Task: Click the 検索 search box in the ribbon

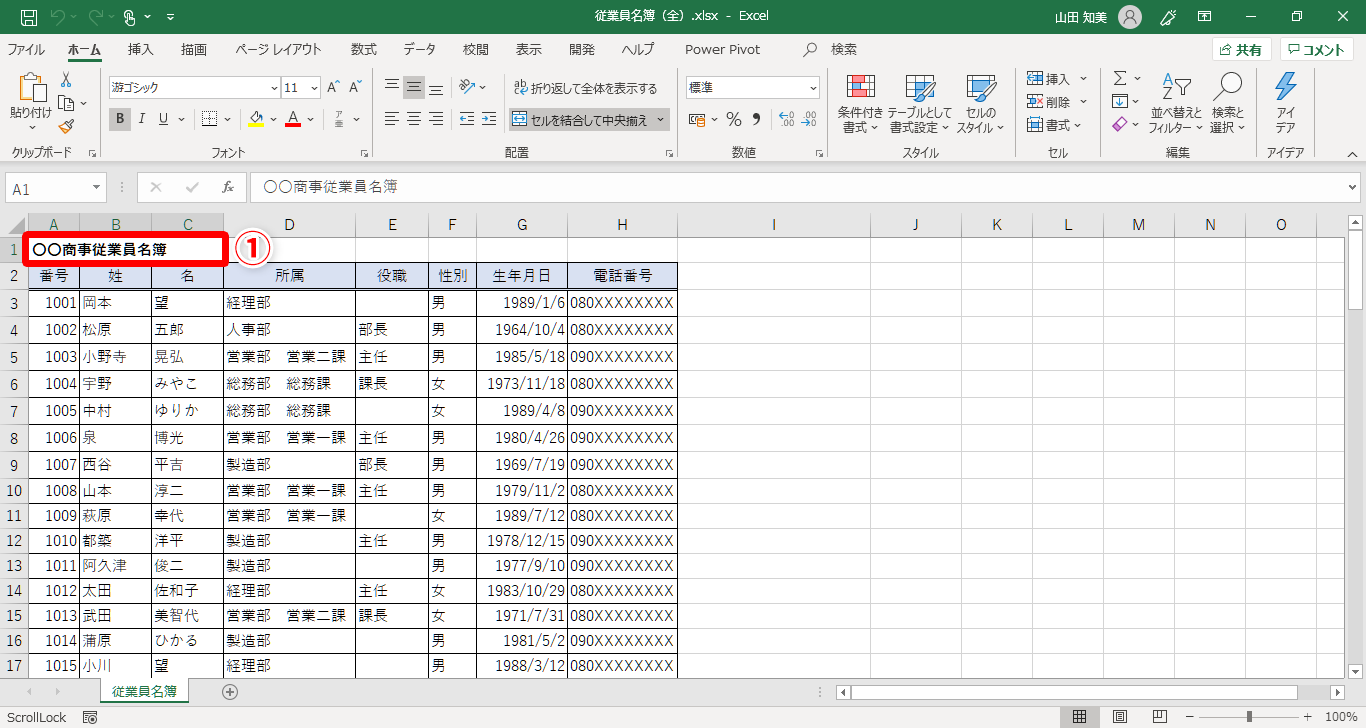Action: (832, 49)
